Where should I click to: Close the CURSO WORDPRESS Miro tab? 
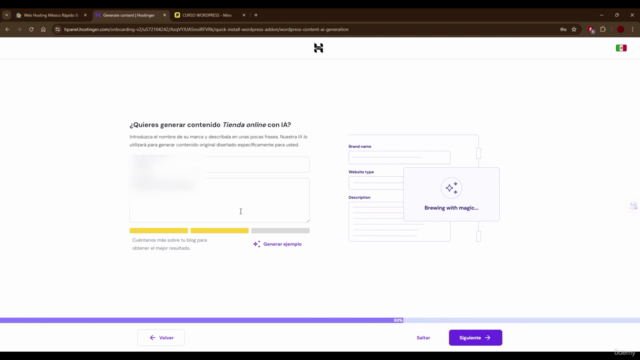[244, 15]
